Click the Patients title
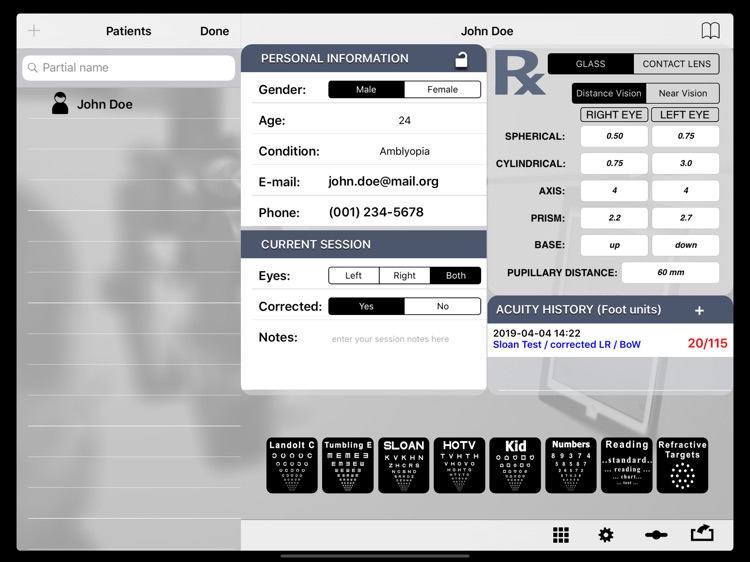This screenshot has width=750, height=562. pos(128,31)
